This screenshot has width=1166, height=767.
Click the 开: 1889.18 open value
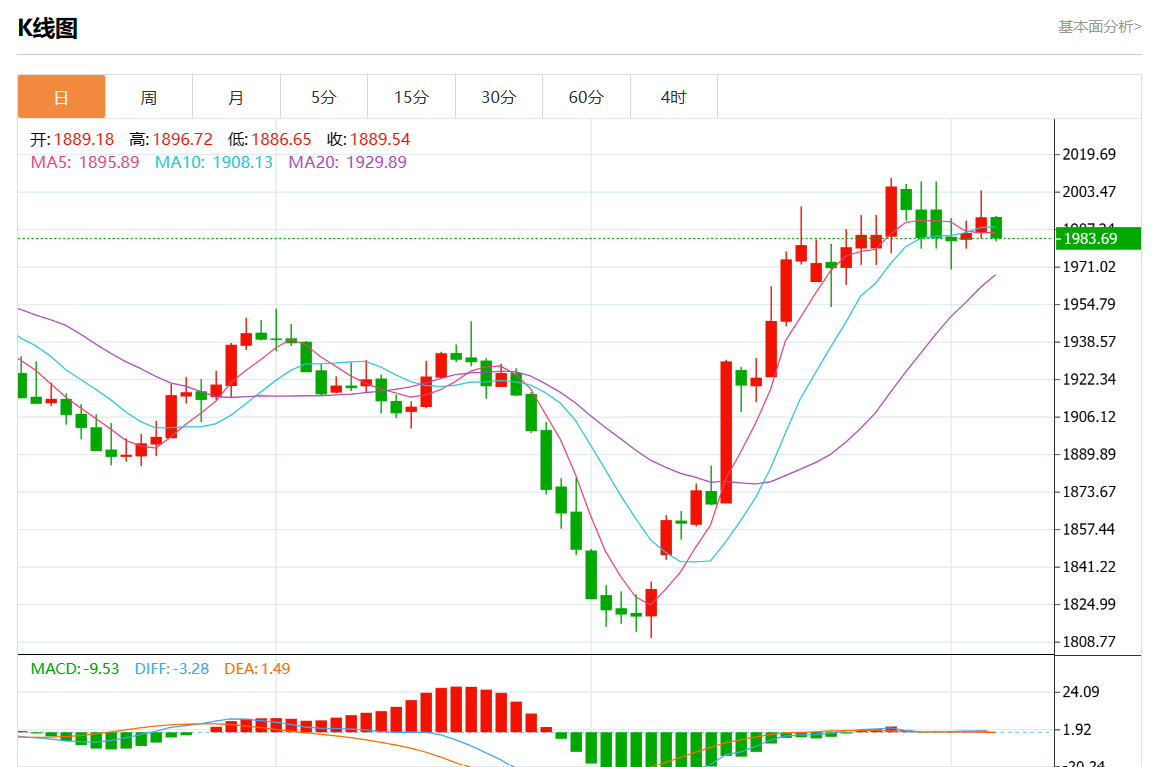(72, 139)
